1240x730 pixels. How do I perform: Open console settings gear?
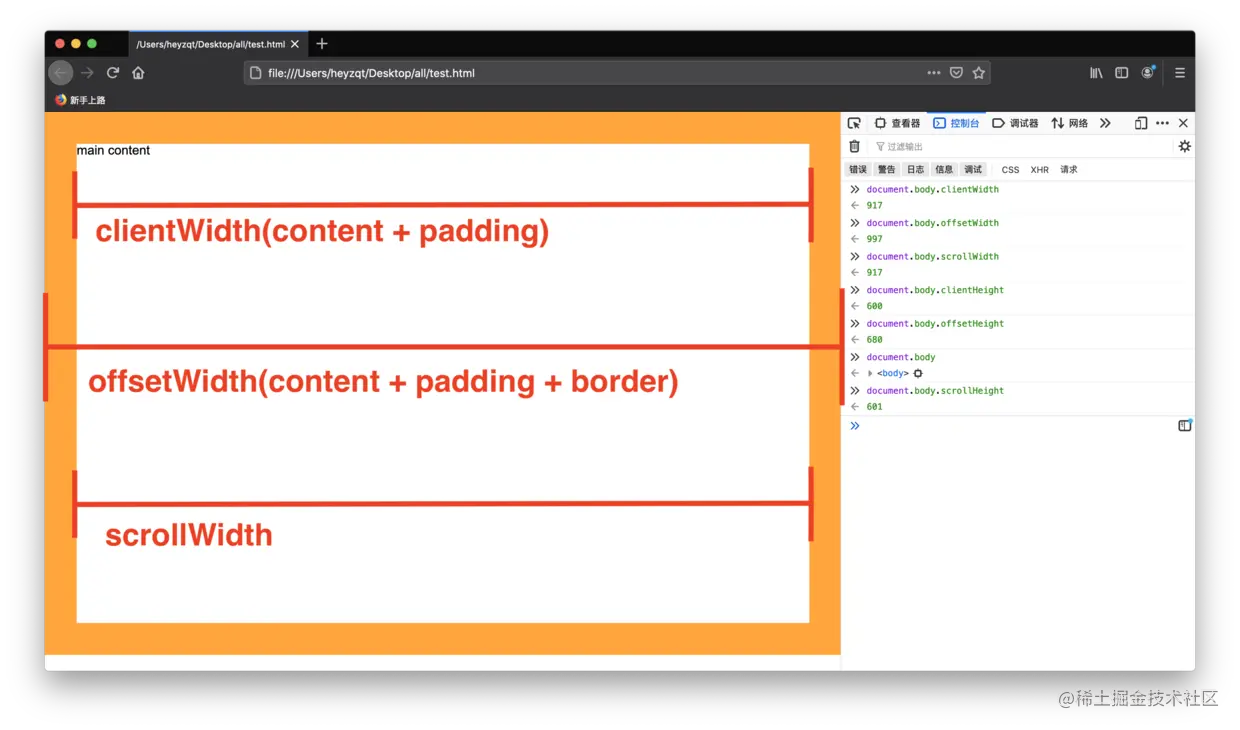(x=1185, y=146)
